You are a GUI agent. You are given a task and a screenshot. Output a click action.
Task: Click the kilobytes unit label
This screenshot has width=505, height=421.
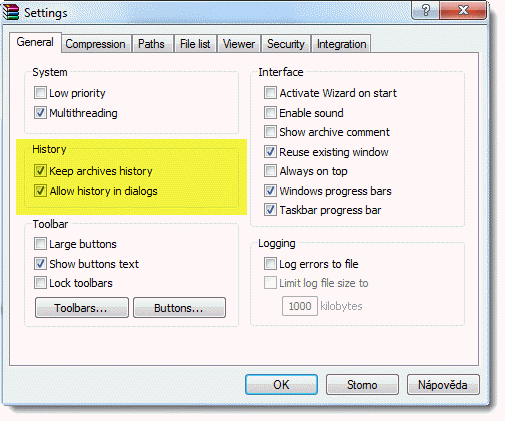coord(341,306)
